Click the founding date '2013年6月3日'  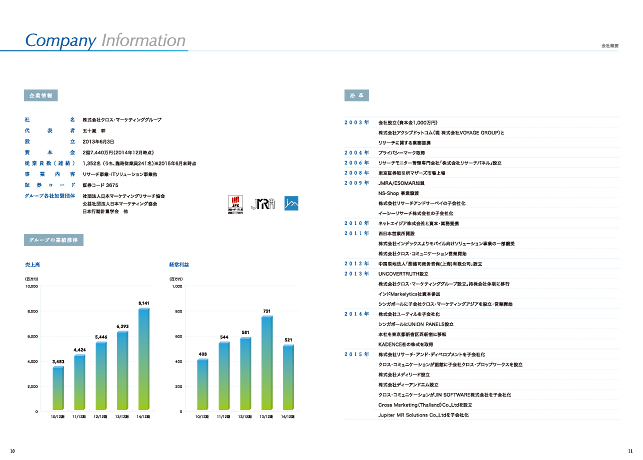98,141
